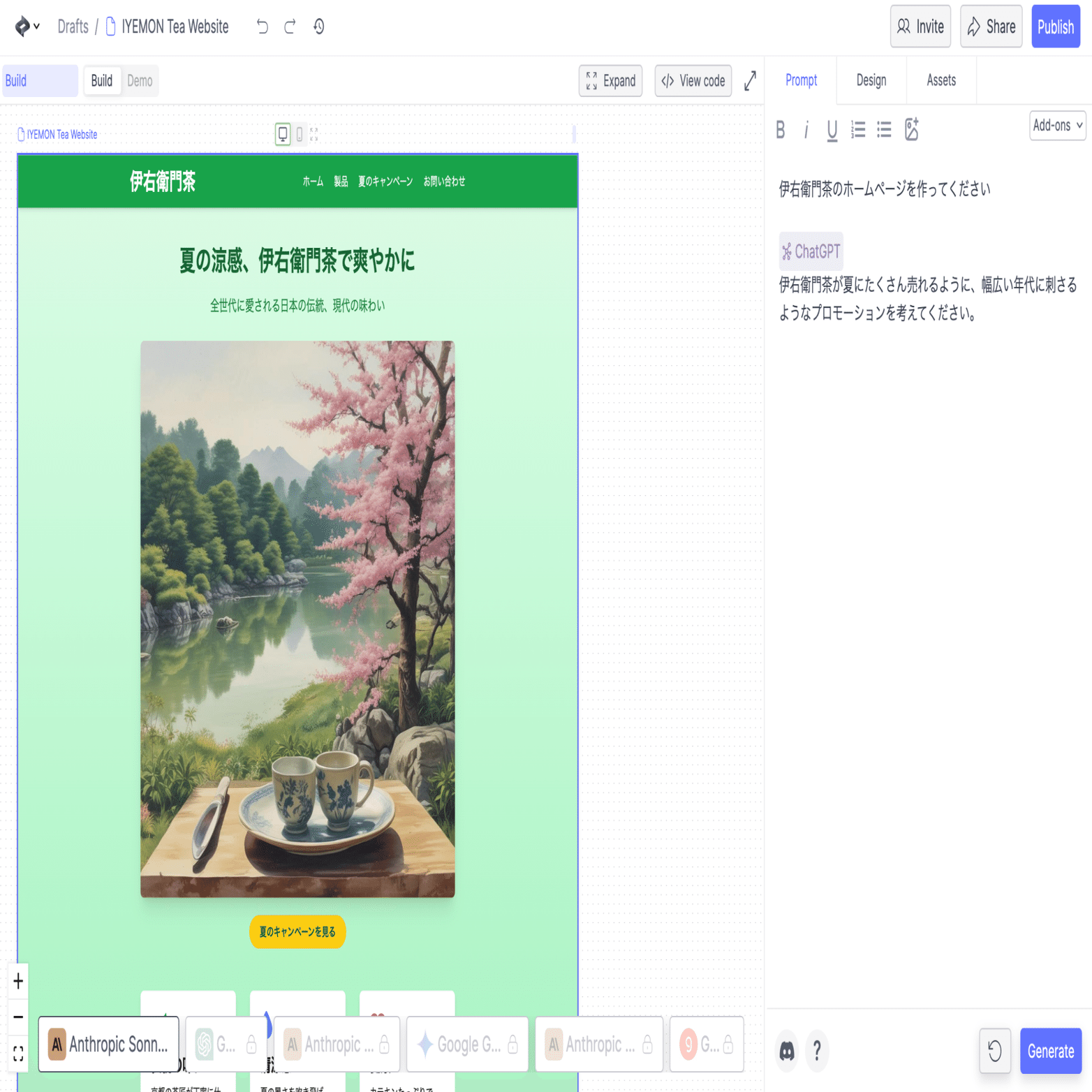Generate the website
This screenshot has height=1092, width=1092.
[1051, 1051]
